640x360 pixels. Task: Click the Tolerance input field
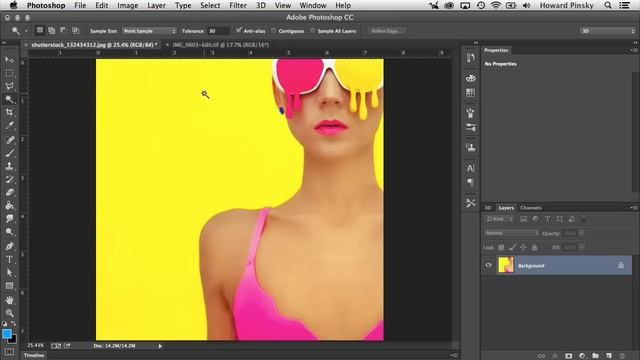[218, 31]
